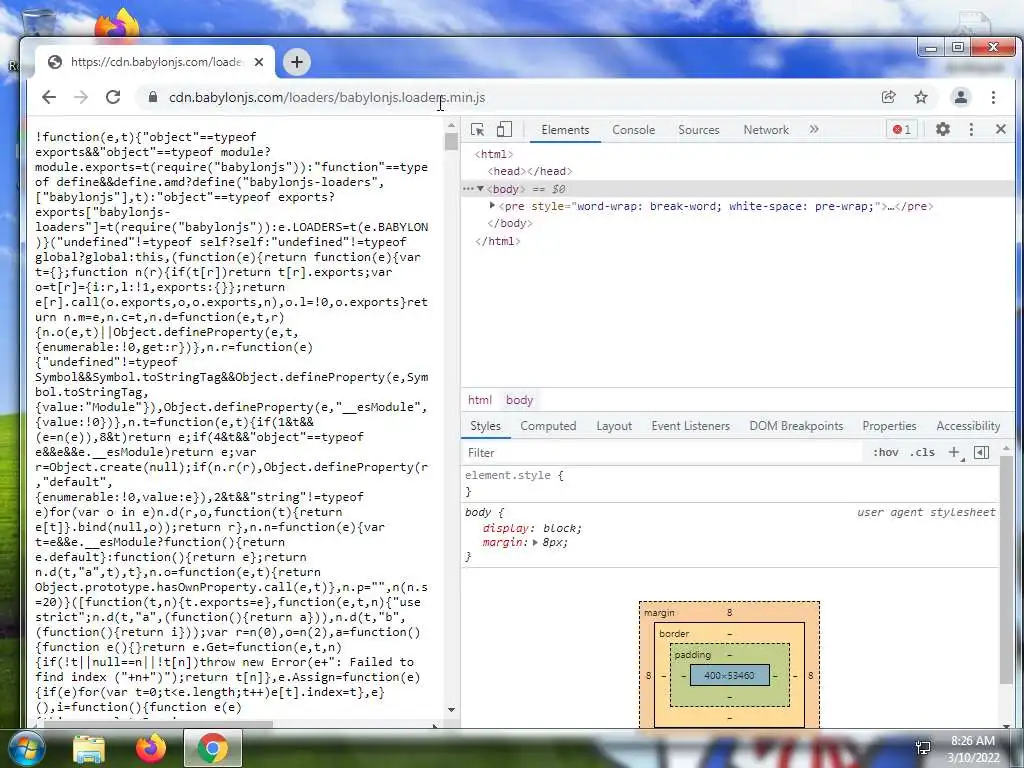Switch to the Sources tab
This screenshot has width=1024, height=768.
[x=699, y=130]
